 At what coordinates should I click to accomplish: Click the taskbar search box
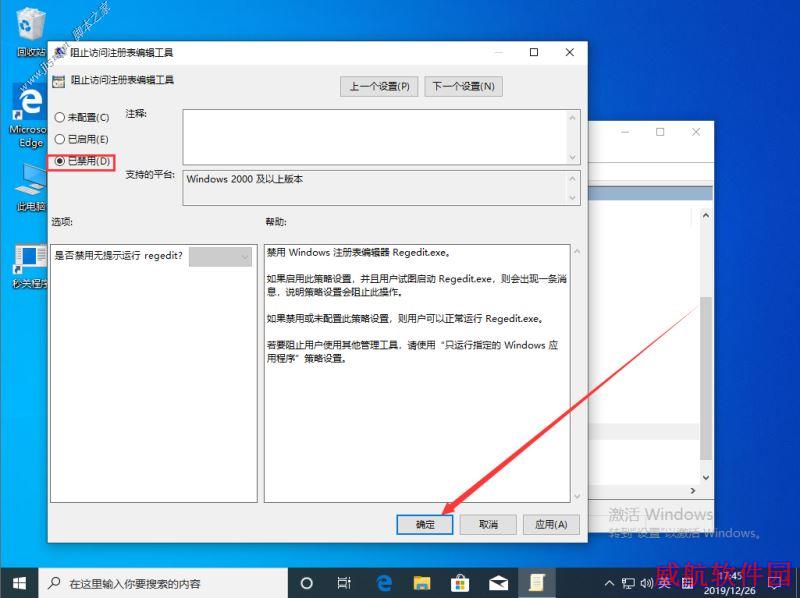coord(163,583)
